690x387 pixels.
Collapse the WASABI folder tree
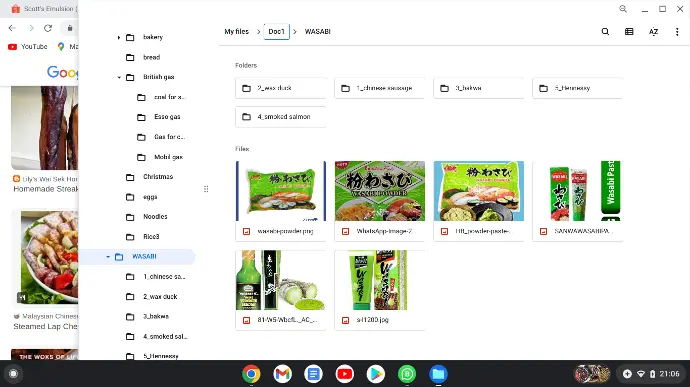pyautogui.click(x=108, y=257)
